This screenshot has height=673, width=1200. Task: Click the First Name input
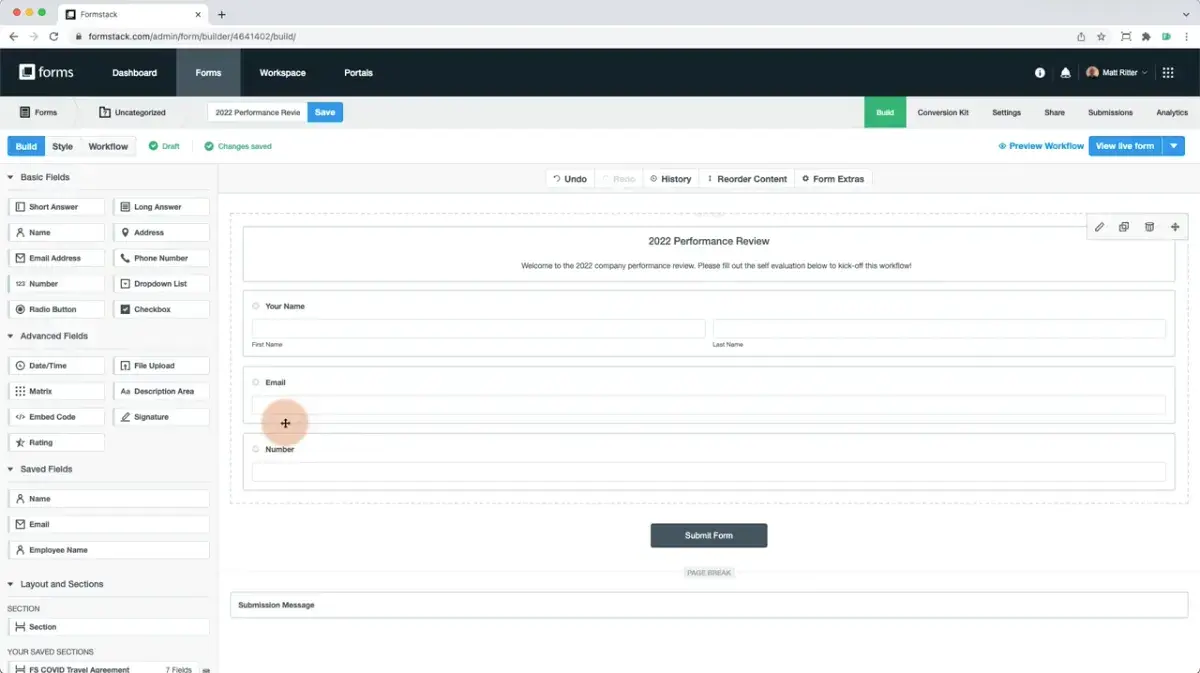click(x=478, y=328)
